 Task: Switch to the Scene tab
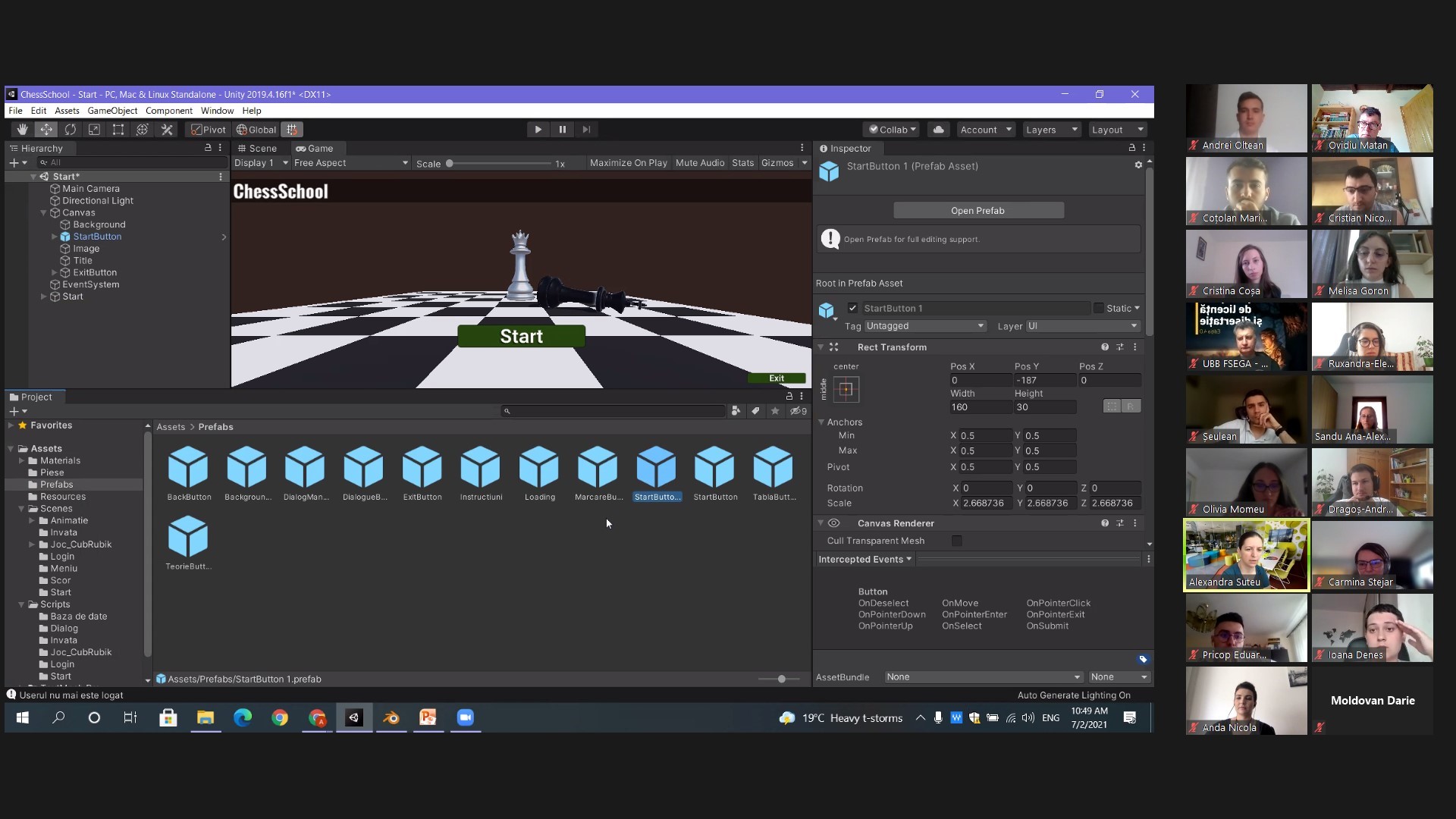[257, 149]
